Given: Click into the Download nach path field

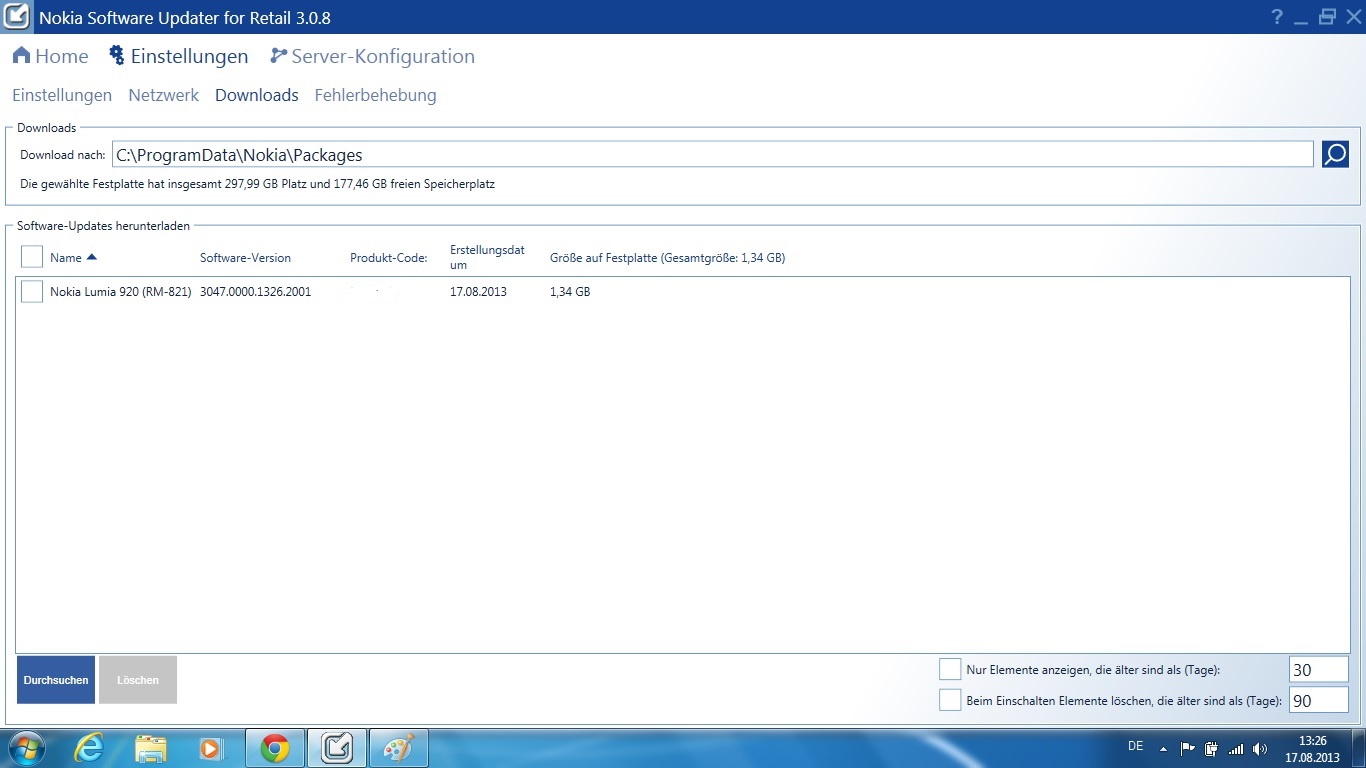Looking at the screenshot, I should (712, 154).
